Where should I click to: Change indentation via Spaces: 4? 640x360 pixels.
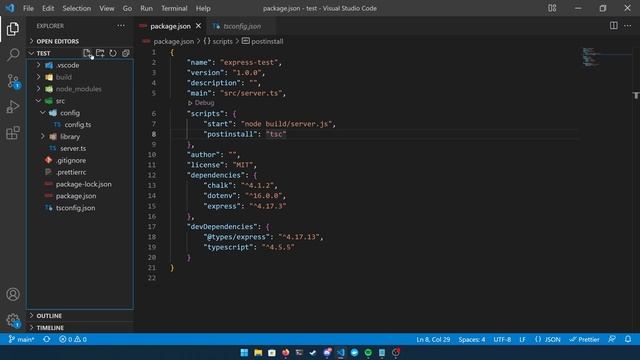pos(471,339)
